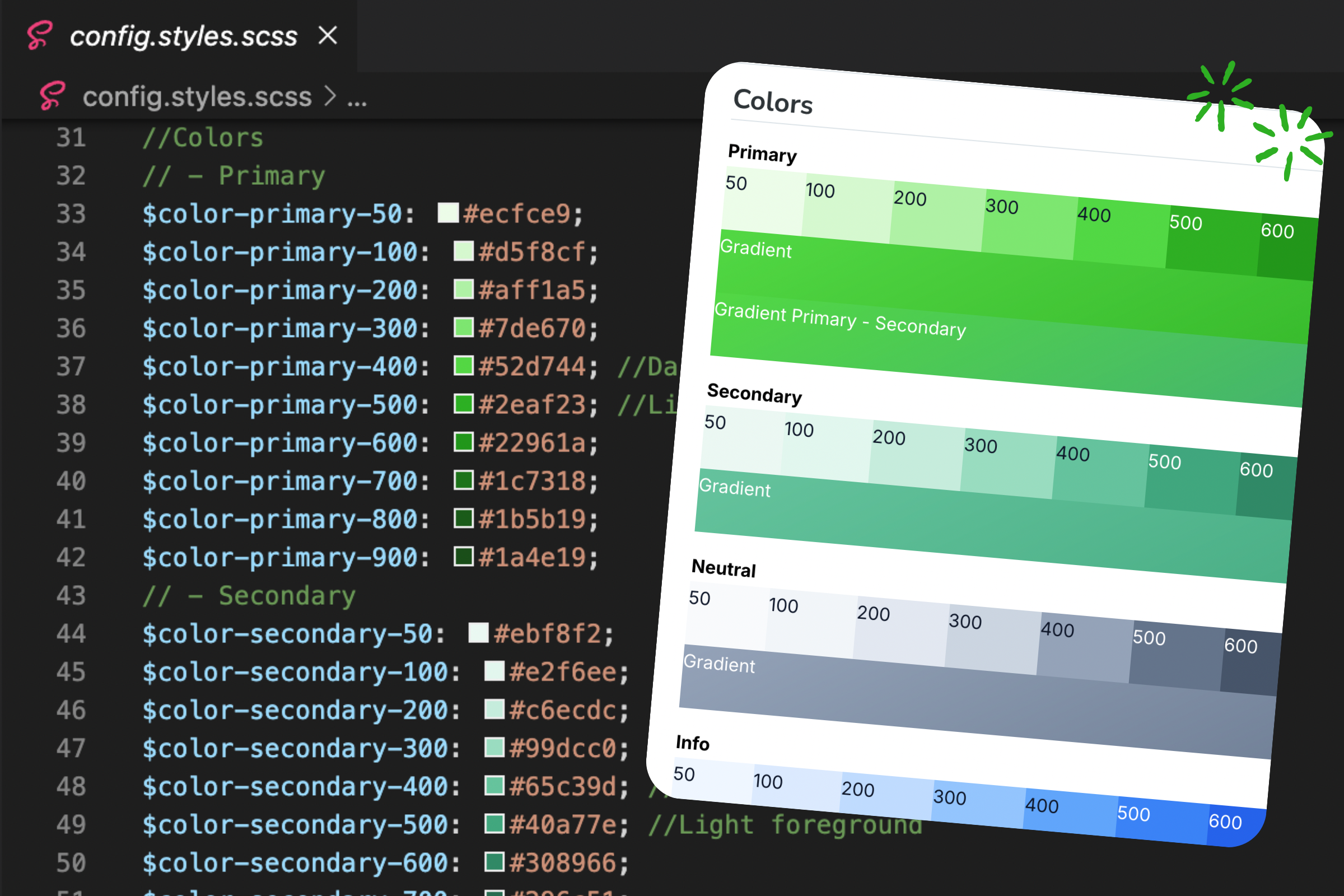Click the Sass icon in the breadcrumb
Viewport: 1344px width, 896px height.
click(53, 95)
